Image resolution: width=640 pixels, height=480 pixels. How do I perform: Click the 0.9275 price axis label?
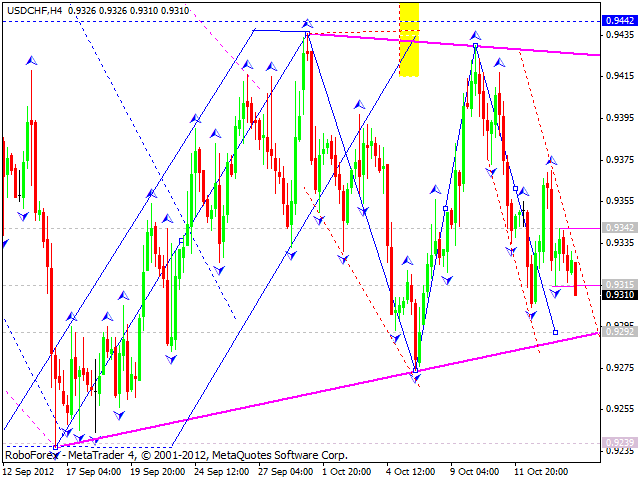[620, 368]
